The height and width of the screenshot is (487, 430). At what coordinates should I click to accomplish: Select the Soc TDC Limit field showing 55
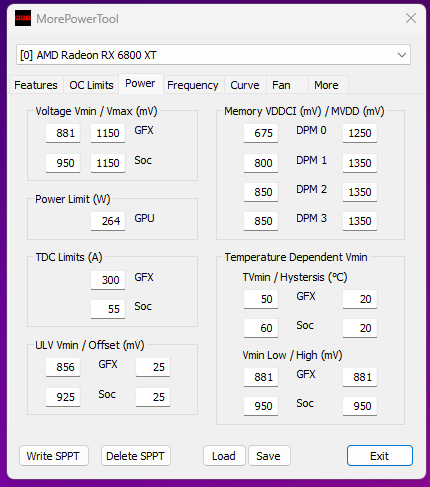coord(108,309)
